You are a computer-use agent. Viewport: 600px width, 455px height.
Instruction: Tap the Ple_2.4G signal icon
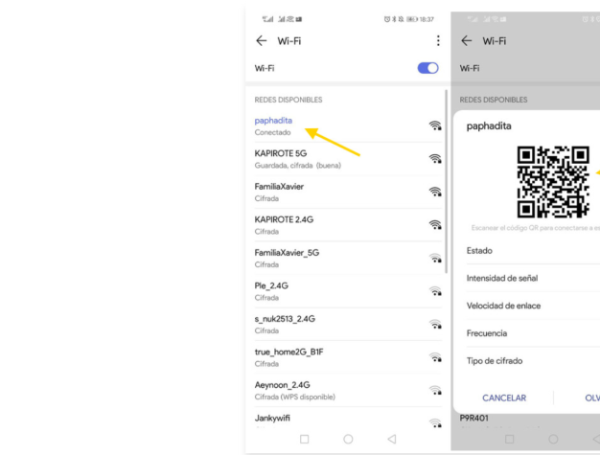pyautogui.click(x=435, y=291)
